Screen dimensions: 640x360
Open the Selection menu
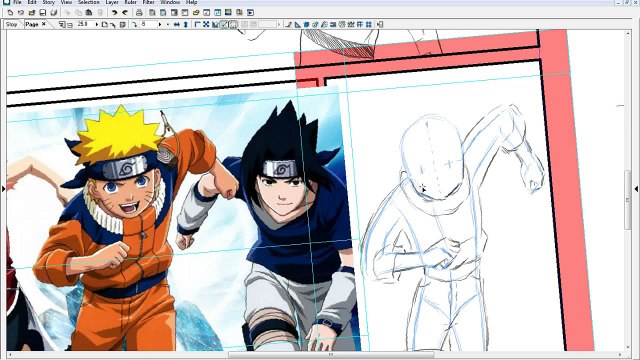(89, 2)
